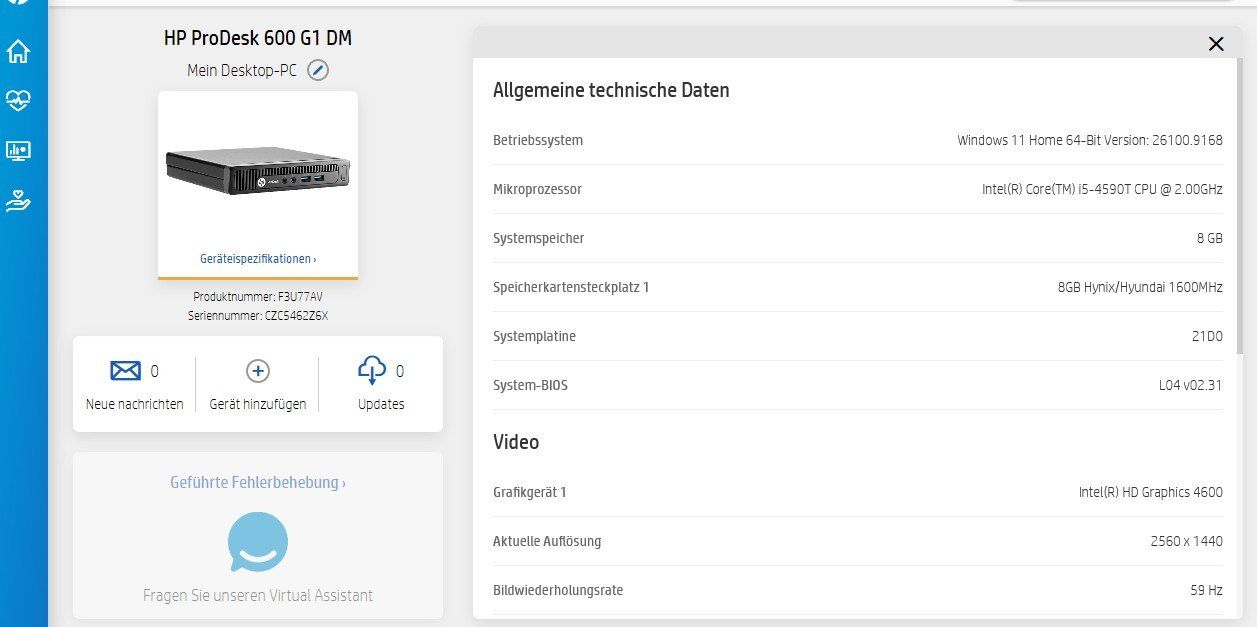Click the Mikroprozessor label
Image resolution: width=1257 pixels, height=627 pixels.
pyautogui.click(x=537, y=189)
